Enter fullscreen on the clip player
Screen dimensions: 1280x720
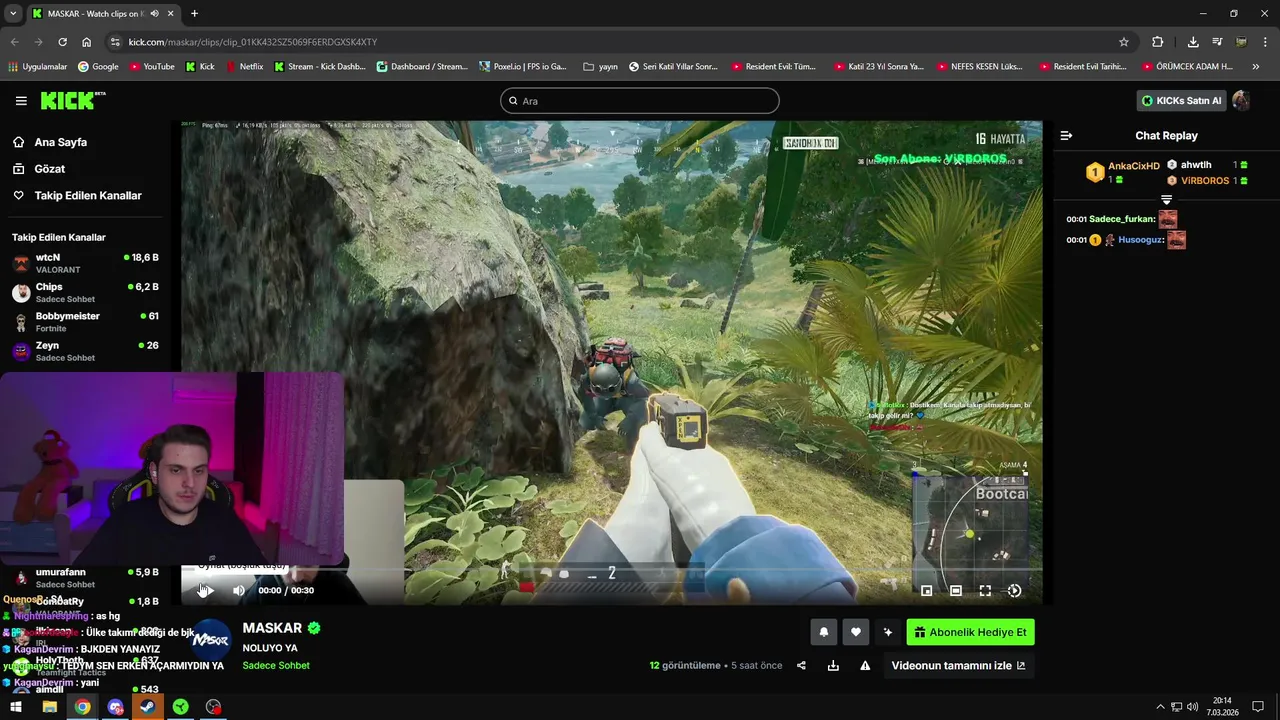pos(985,591)
